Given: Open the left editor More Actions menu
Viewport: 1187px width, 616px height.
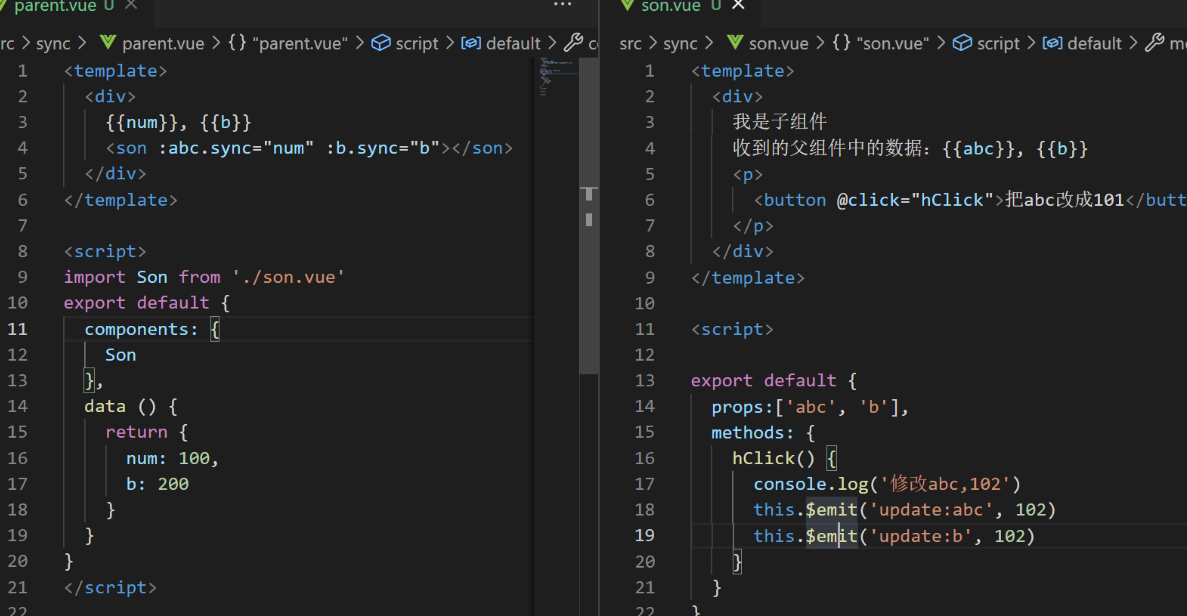Looking at the screenshot, I should [562, 5].
